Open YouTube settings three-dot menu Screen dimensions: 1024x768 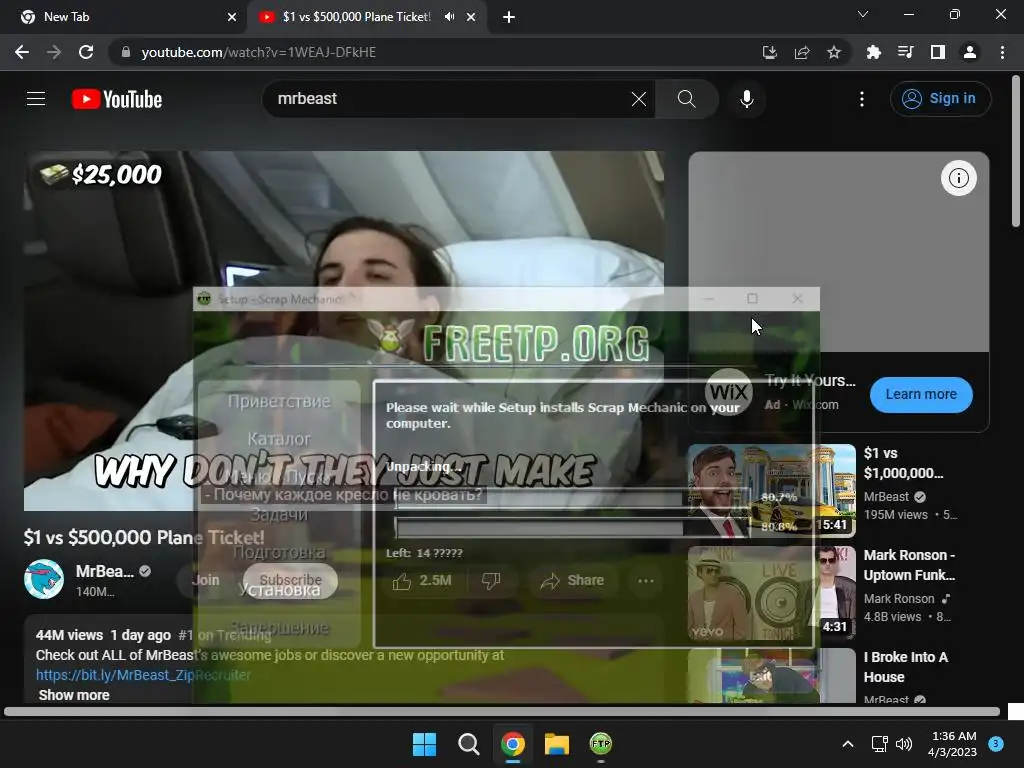[862, 99]
